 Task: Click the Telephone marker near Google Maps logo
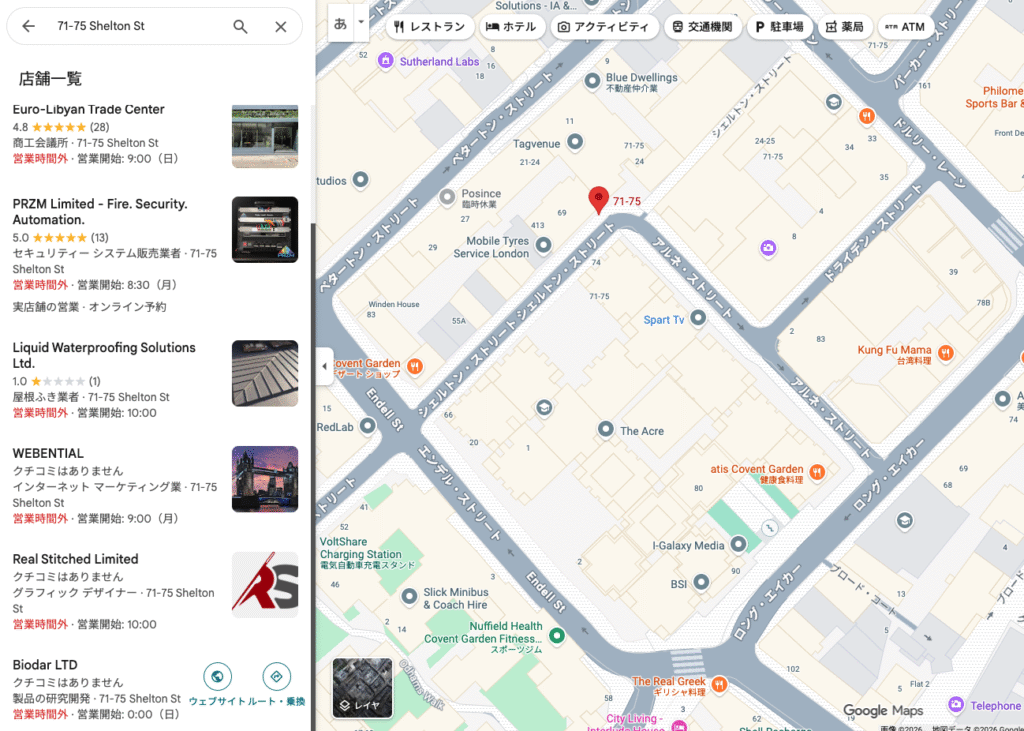pyautogui.click(x=956, y=705)
